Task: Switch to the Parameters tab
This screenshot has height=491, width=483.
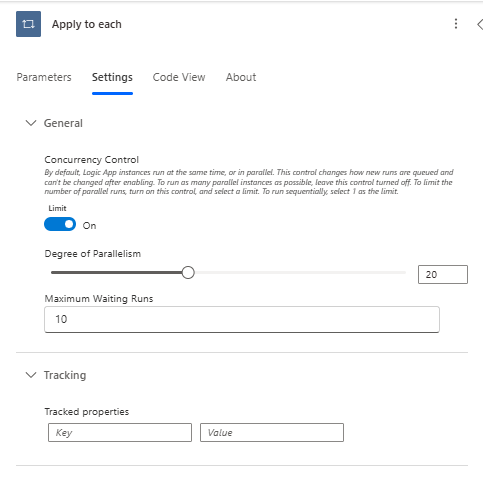Action: coord(44,77)
